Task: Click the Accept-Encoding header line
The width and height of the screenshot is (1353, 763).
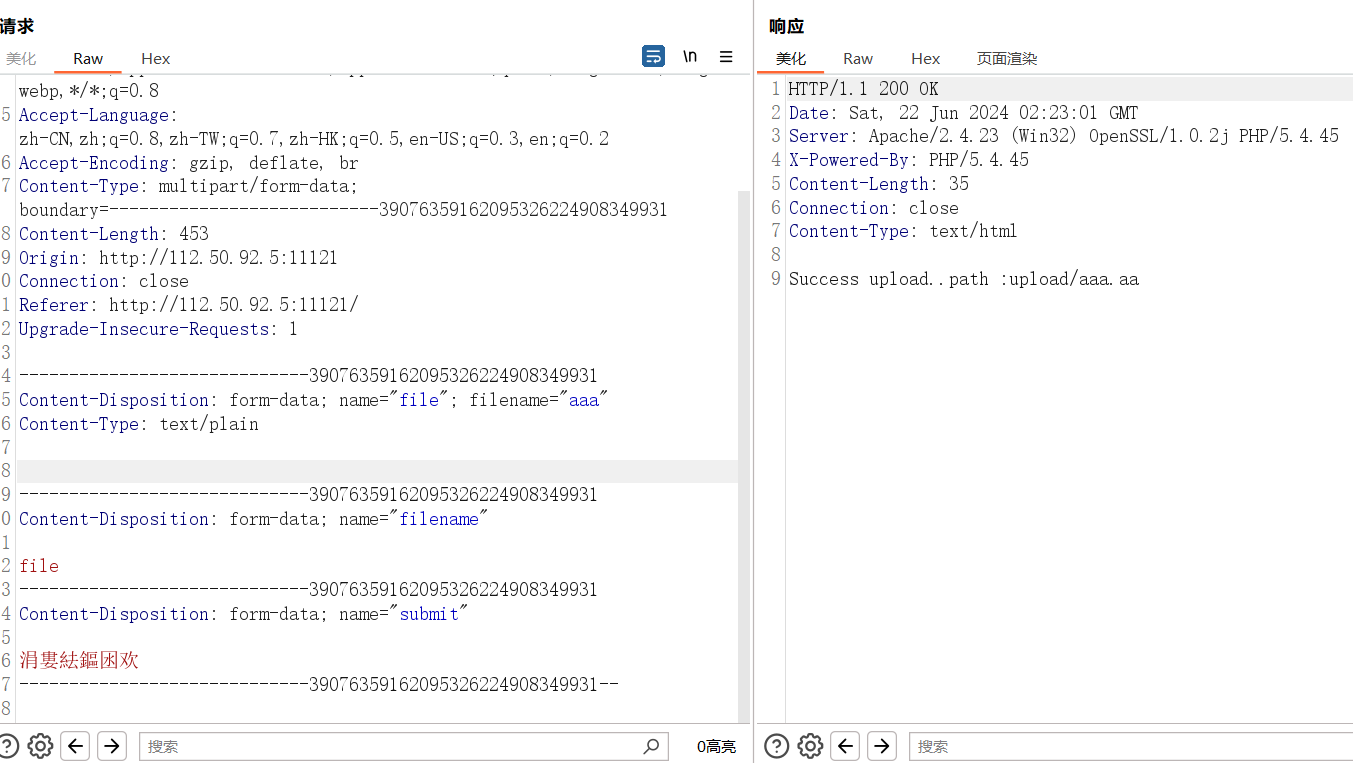Action: click(x=188, y=163)
